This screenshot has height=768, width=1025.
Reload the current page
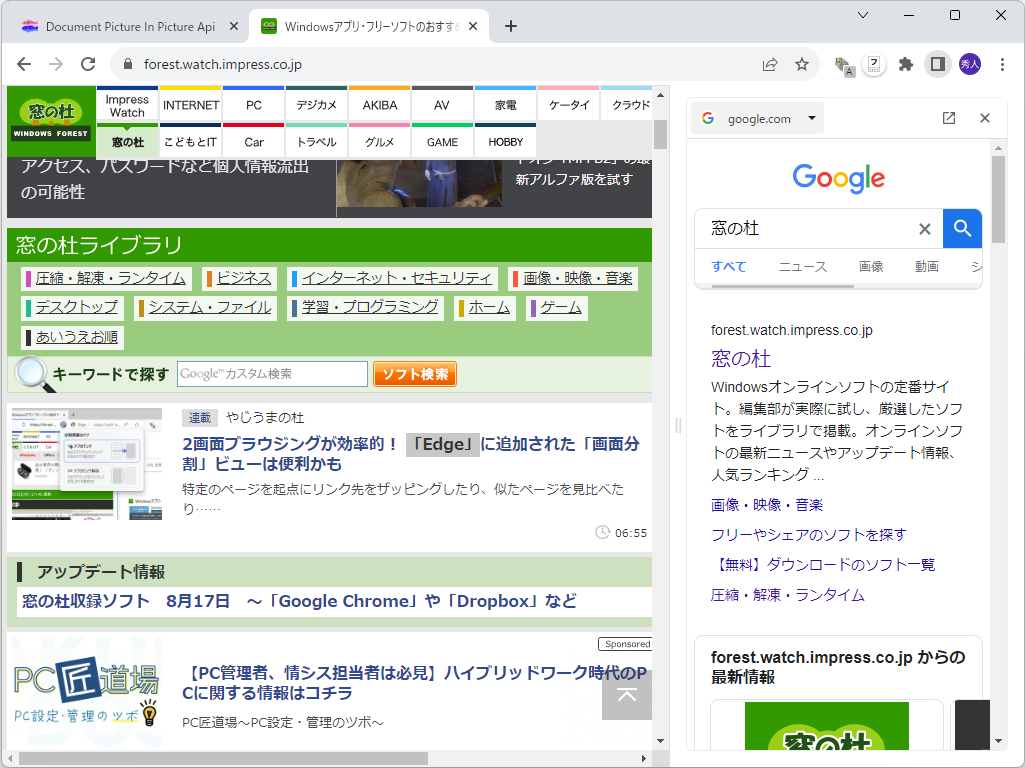88,63
